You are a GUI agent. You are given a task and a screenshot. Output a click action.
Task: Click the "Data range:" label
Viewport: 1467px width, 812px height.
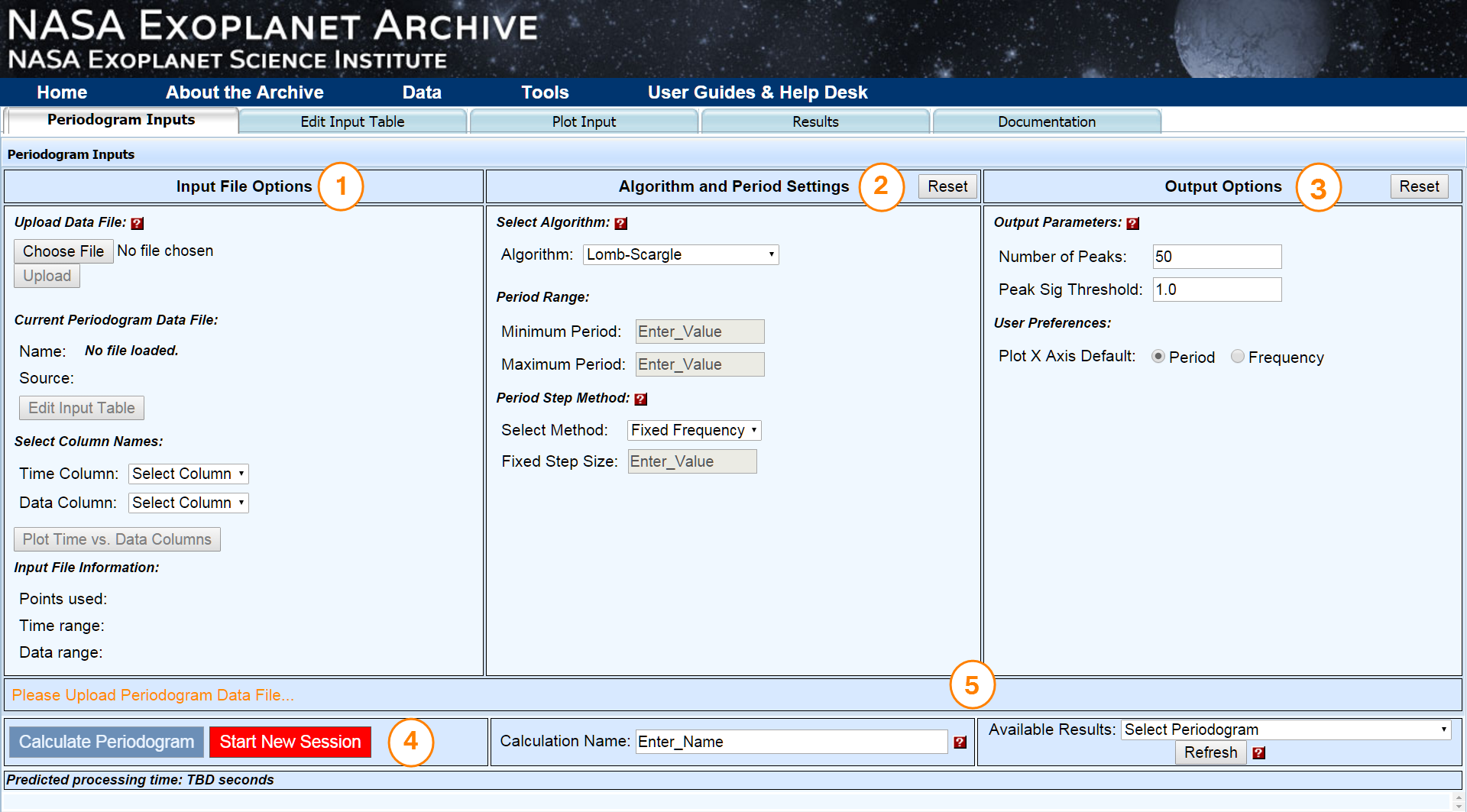(x=61, y=652)
